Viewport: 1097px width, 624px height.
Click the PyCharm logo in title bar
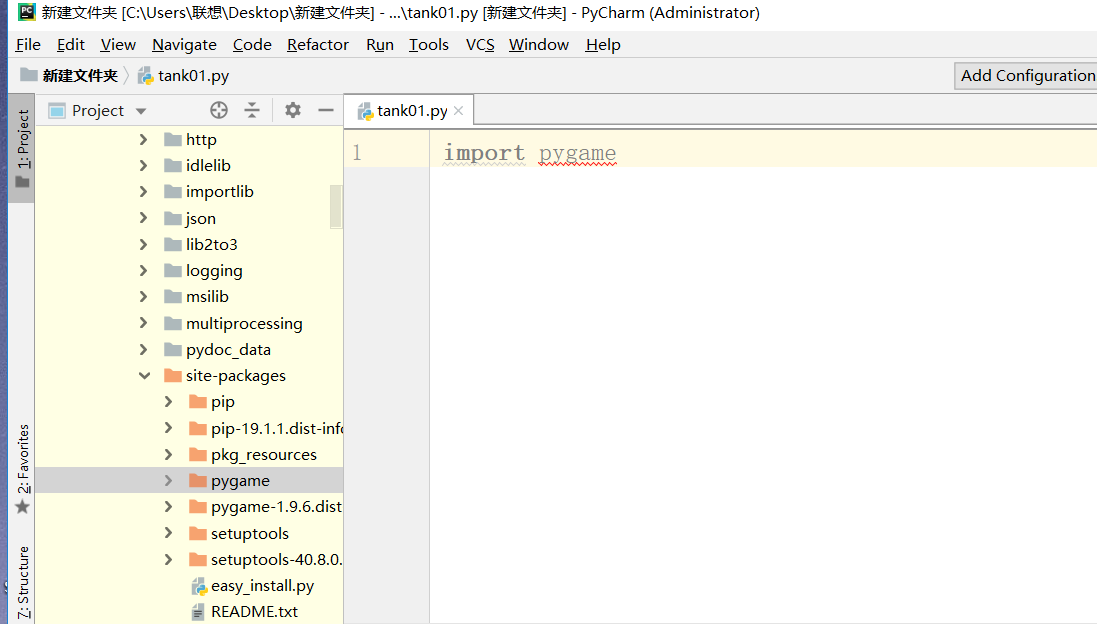coord(27,12)
